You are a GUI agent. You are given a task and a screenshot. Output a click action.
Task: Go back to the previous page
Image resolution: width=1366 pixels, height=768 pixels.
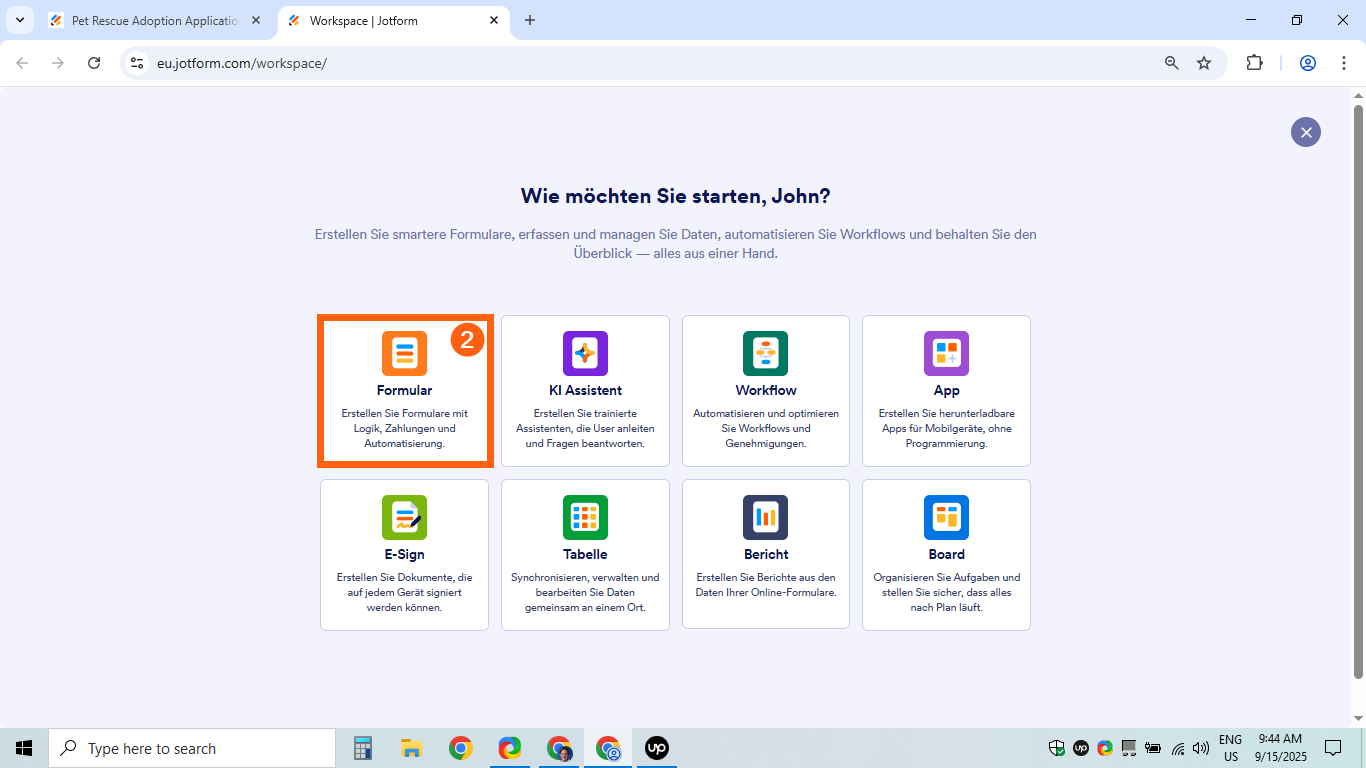point(22,63)
